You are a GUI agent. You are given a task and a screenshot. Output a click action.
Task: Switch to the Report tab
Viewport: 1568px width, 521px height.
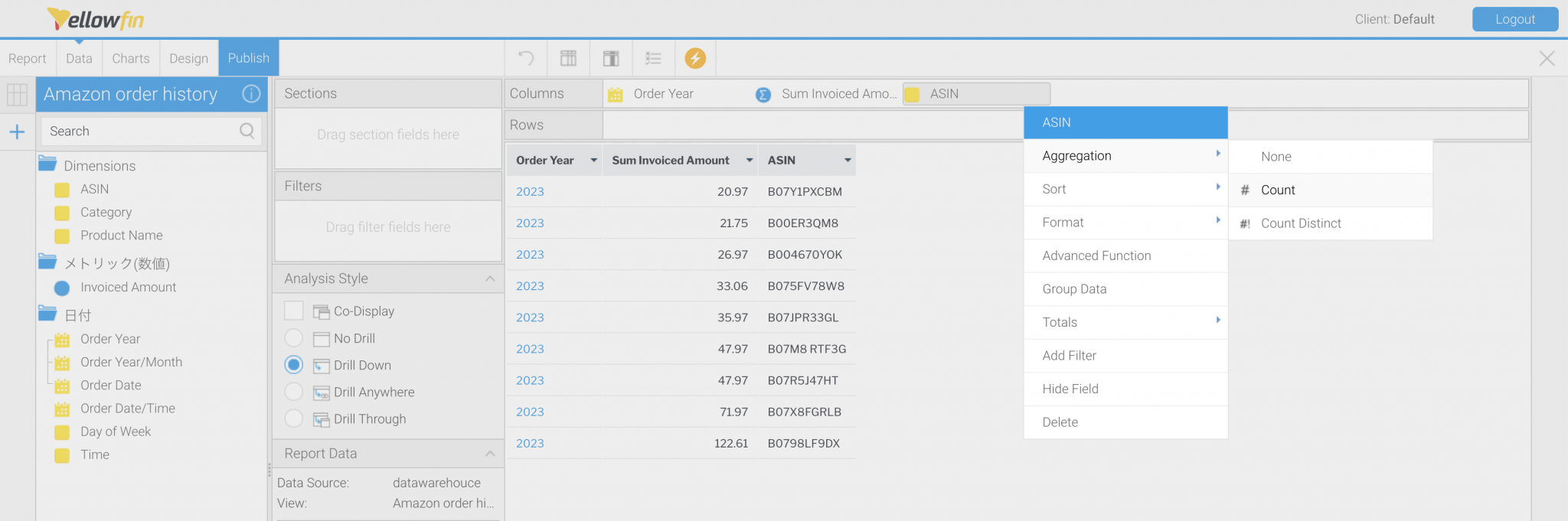point(28,58)
